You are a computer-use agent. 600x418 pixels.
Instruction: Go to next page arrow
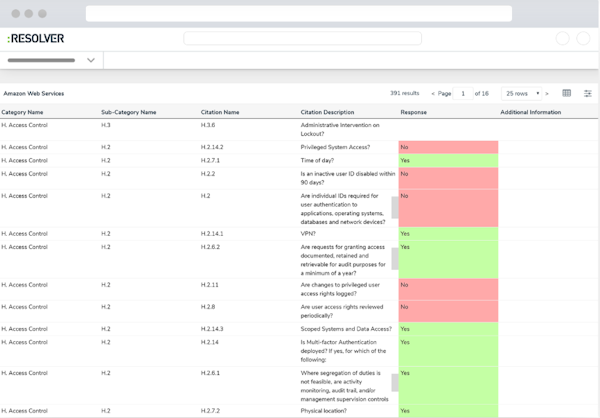tap(547, 93)
